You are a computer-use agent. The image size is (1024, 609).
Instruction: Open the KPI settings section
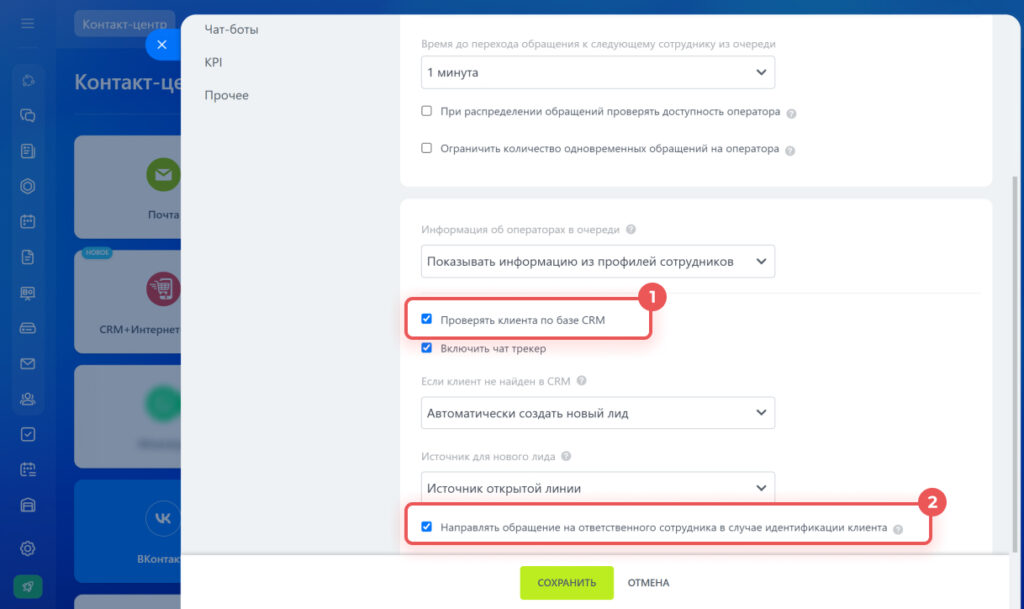coord(213,62)
